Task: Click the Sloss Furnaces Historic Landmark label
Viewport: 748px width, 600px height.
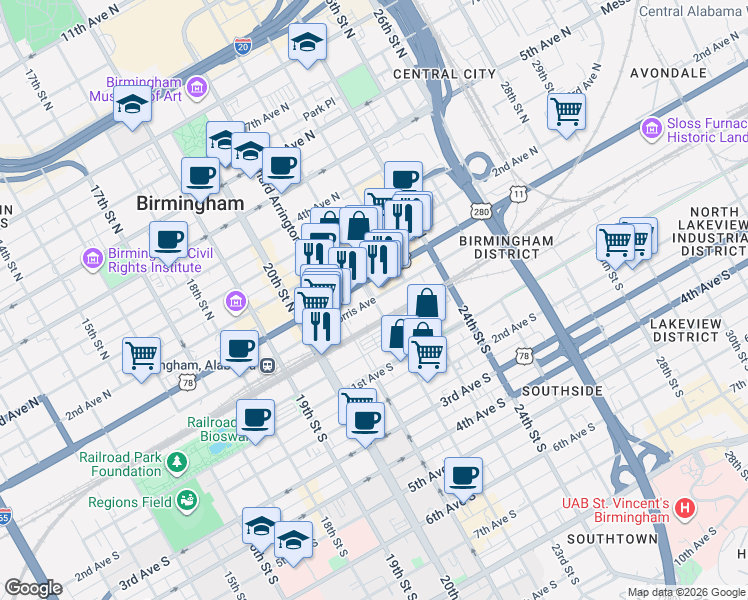Action: click(707, 130)
